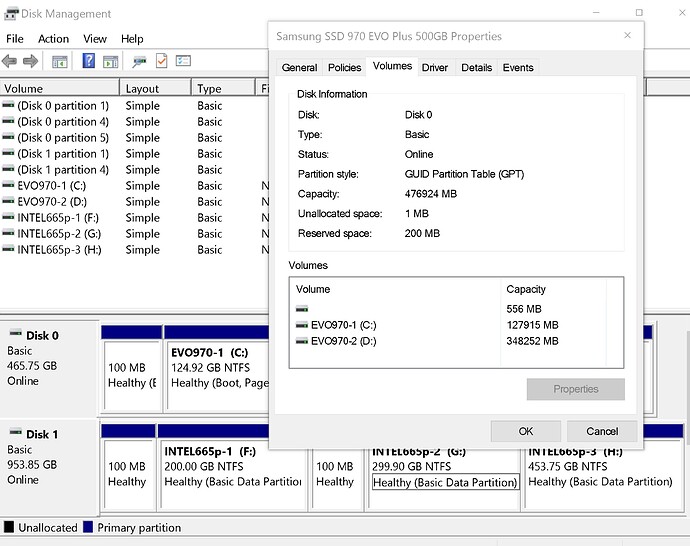The height and width of the screenshot is (546, 690).
Task: Click the unnamed 556 MB volume icon
Action: [302, 309]
